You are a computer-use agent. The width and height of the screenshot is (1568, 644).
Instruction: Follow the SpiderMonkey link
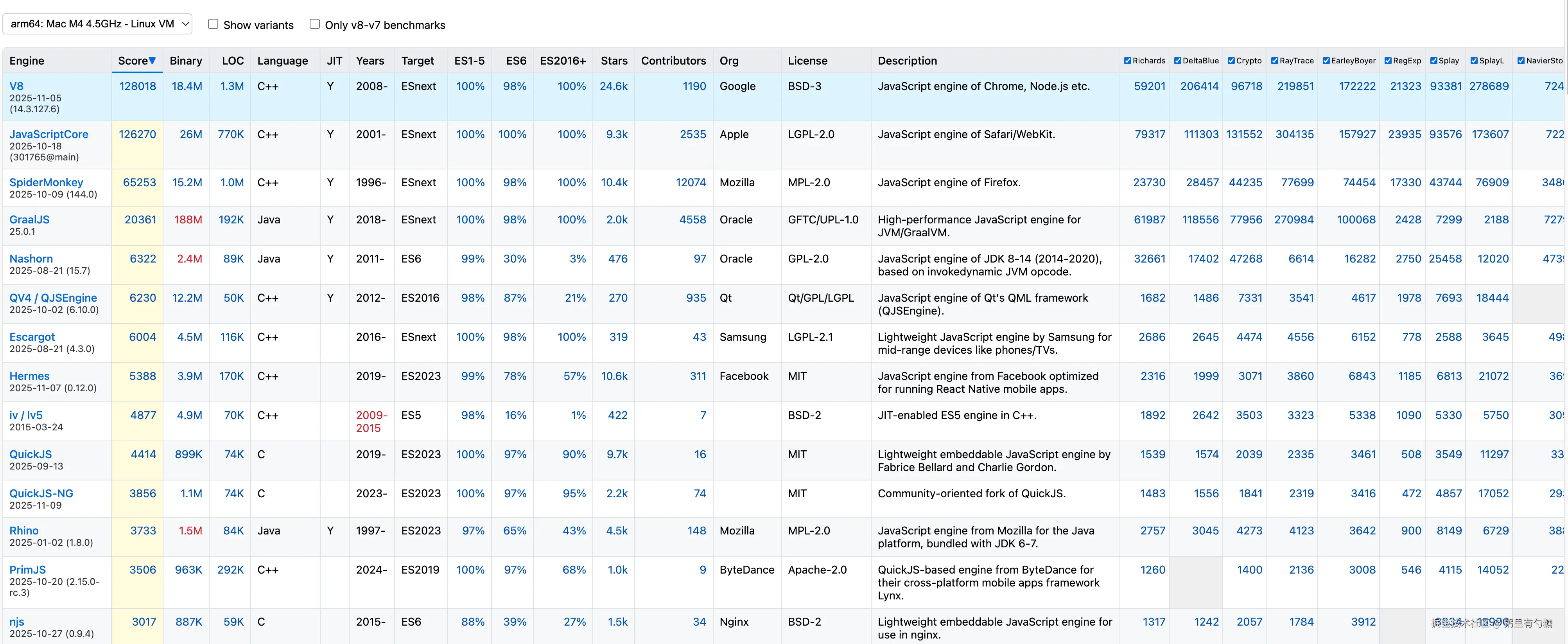(x=46, y=183)
